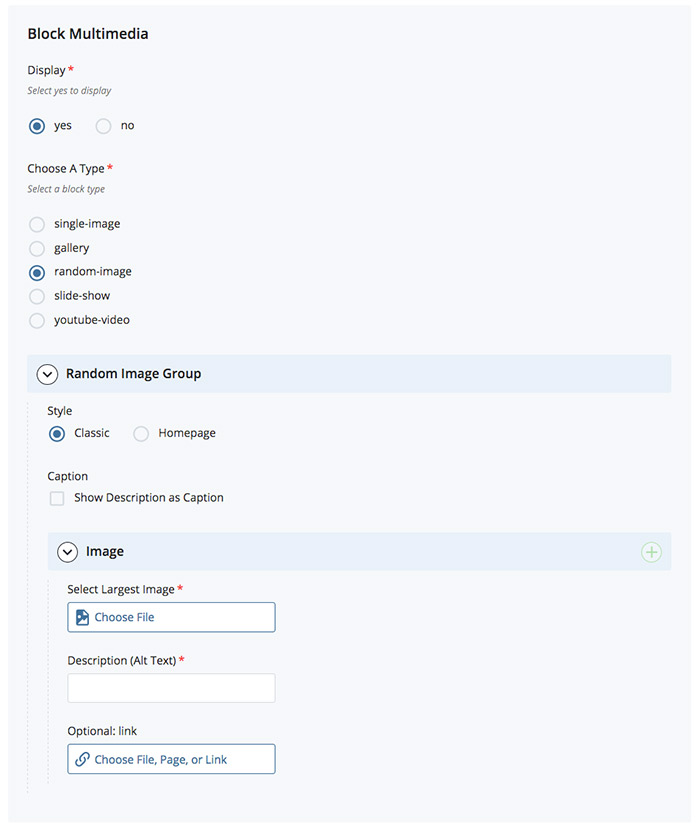
Task: Click Choose File for Largest Image
Action: point(171,617)
